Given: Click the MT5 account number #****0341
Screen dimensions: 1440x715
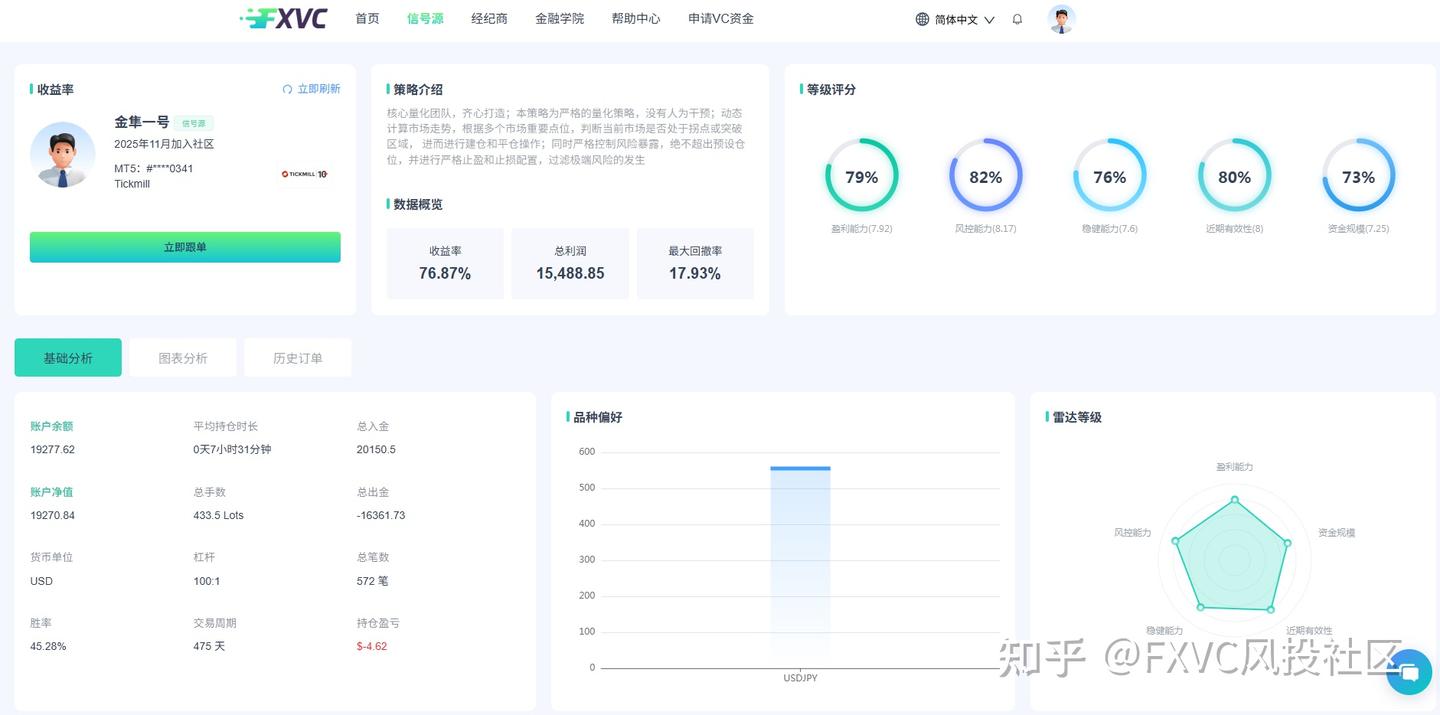Looking at the screenshot, I should point(170,168).
